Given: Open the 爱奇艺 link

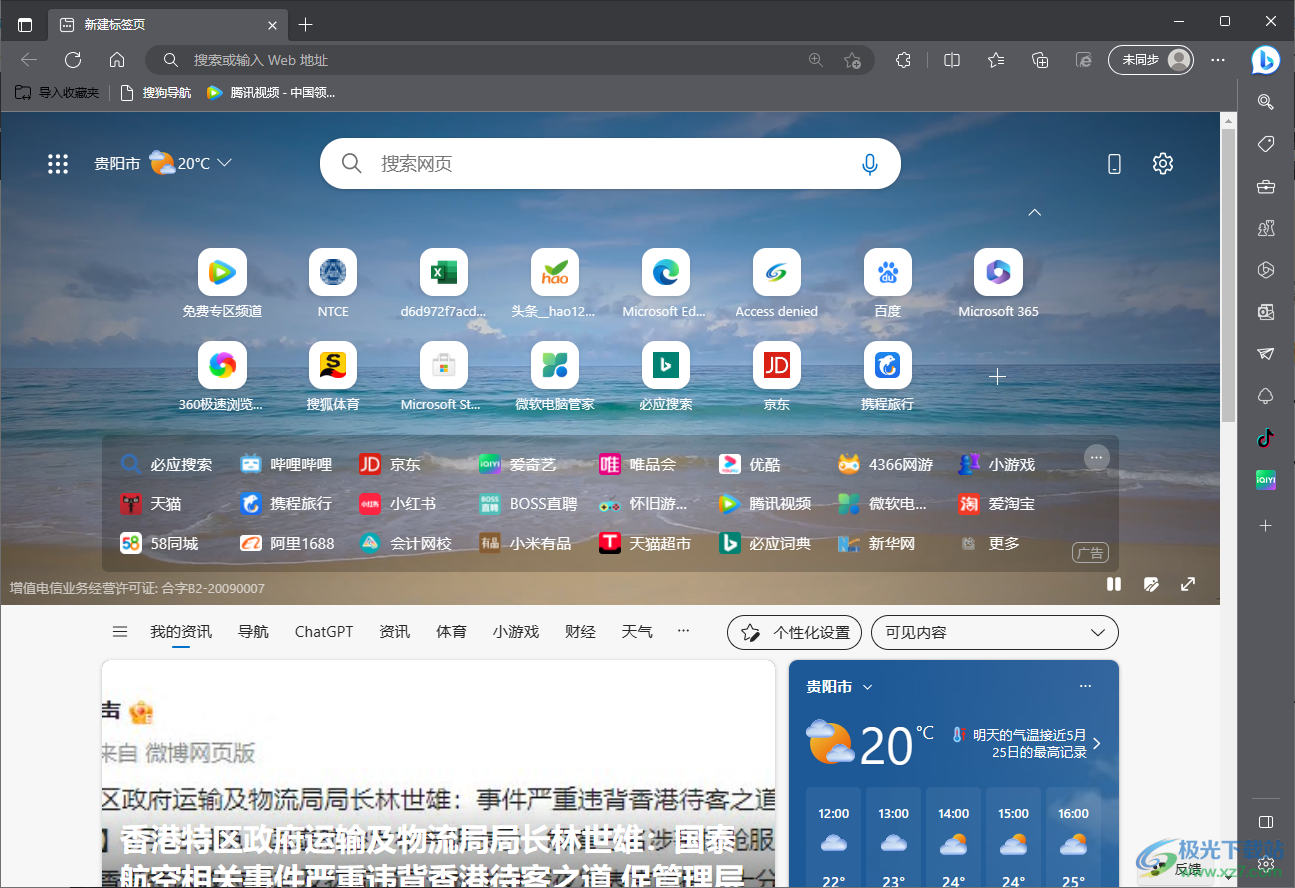Looking at the screenshot, I should pos(517,464).
